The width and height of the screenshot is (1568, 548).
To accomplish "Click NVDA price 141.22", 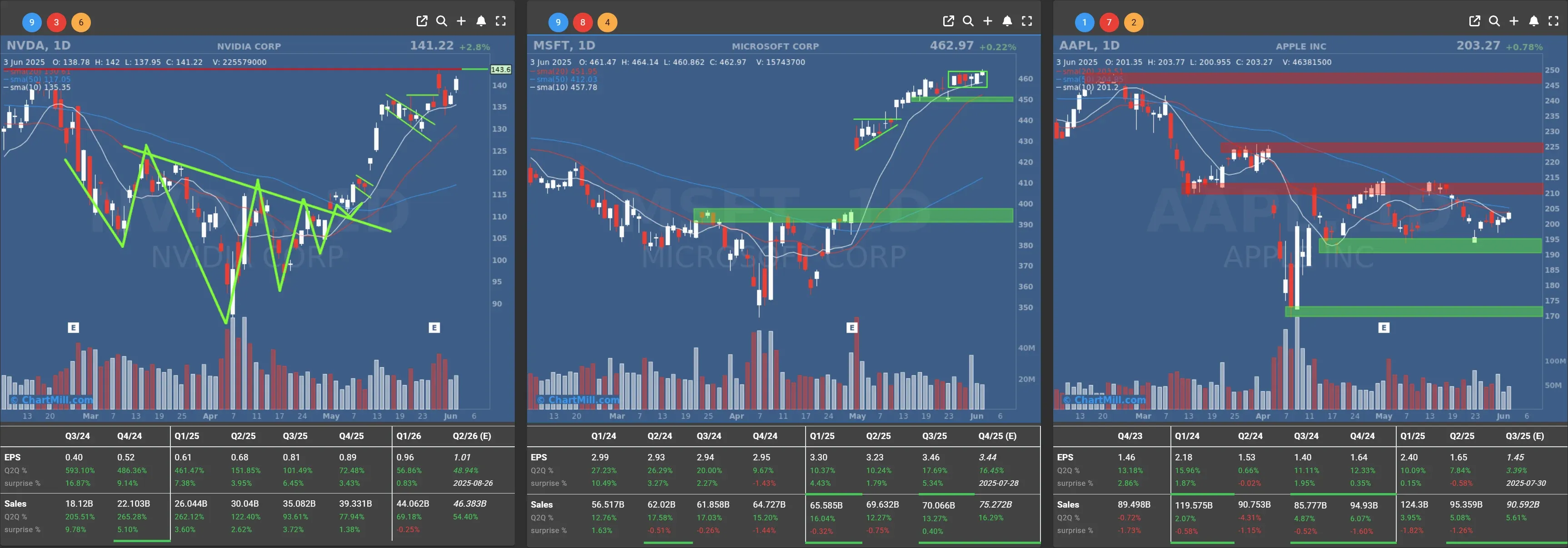I will pos(432,45).
